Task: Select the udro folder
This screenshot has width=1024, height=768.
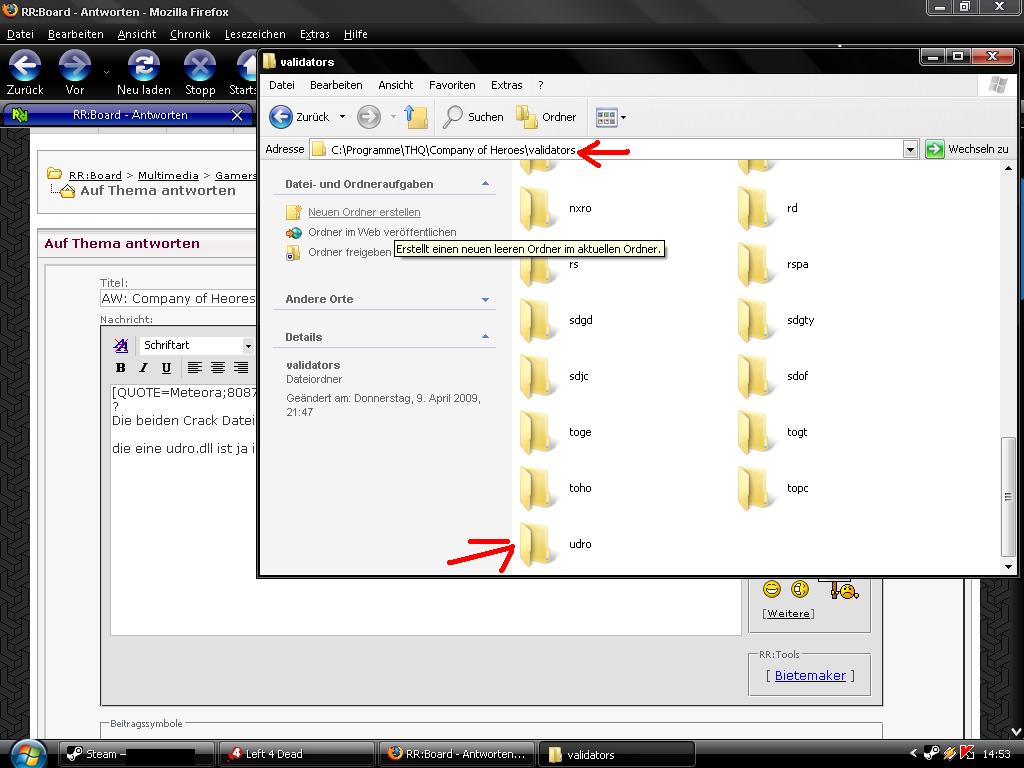Action: 556,544
